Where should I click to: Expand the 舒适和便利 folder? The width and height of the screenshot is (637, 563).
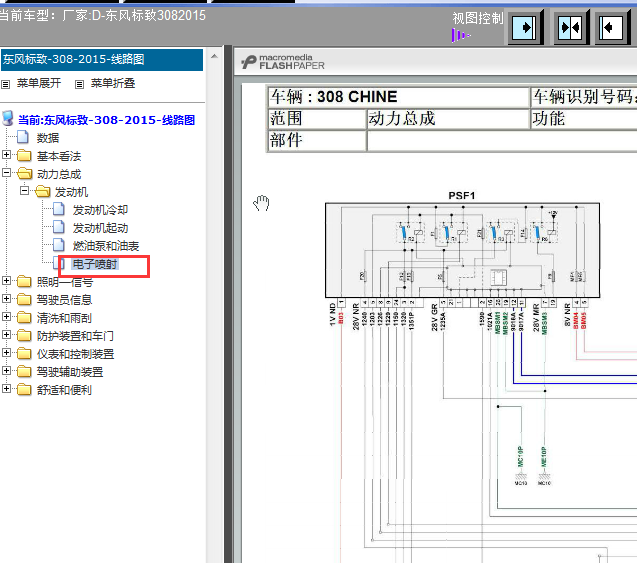point(6,388)
